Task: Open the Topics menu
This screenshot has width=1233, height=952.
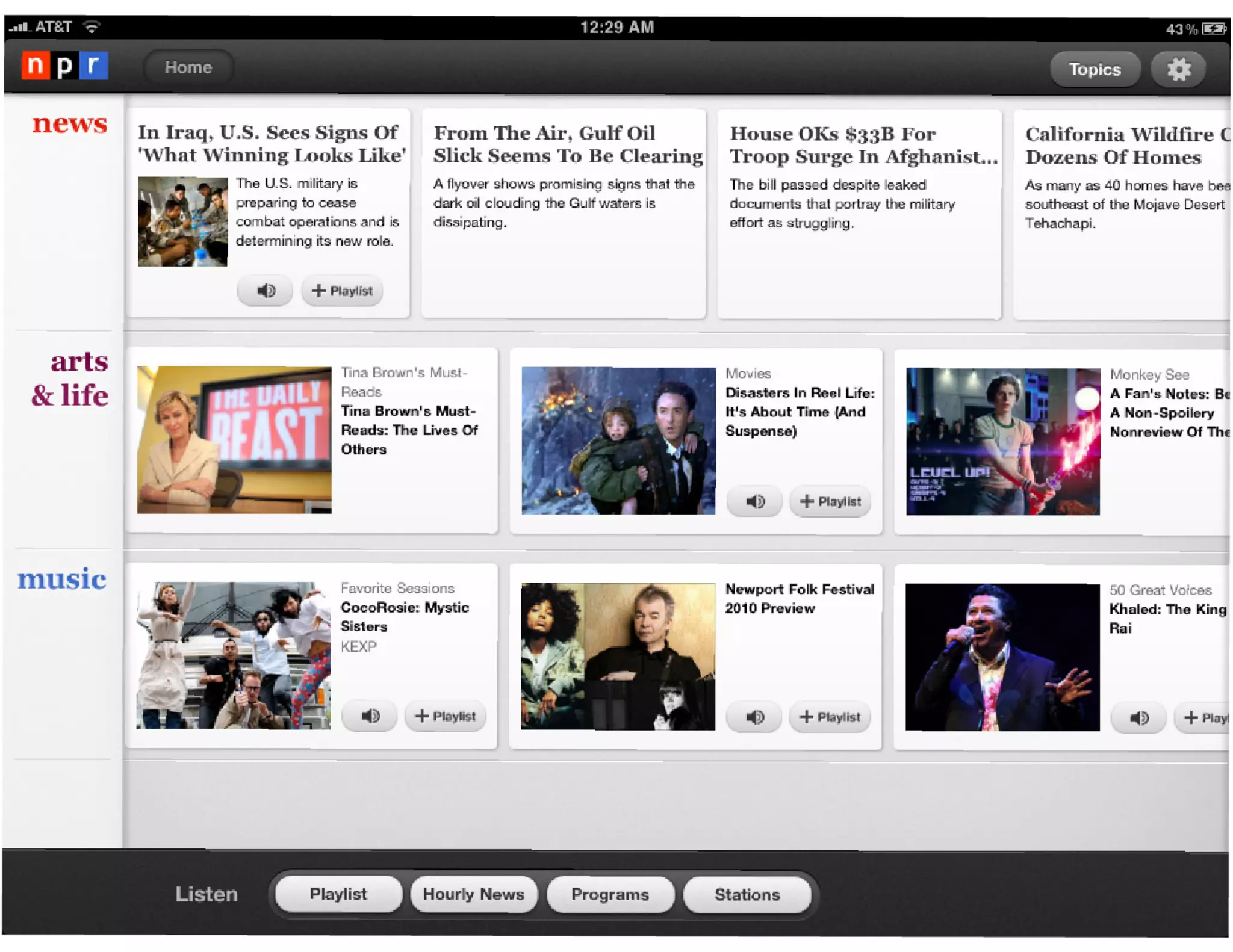Action: coord(1094,69)
